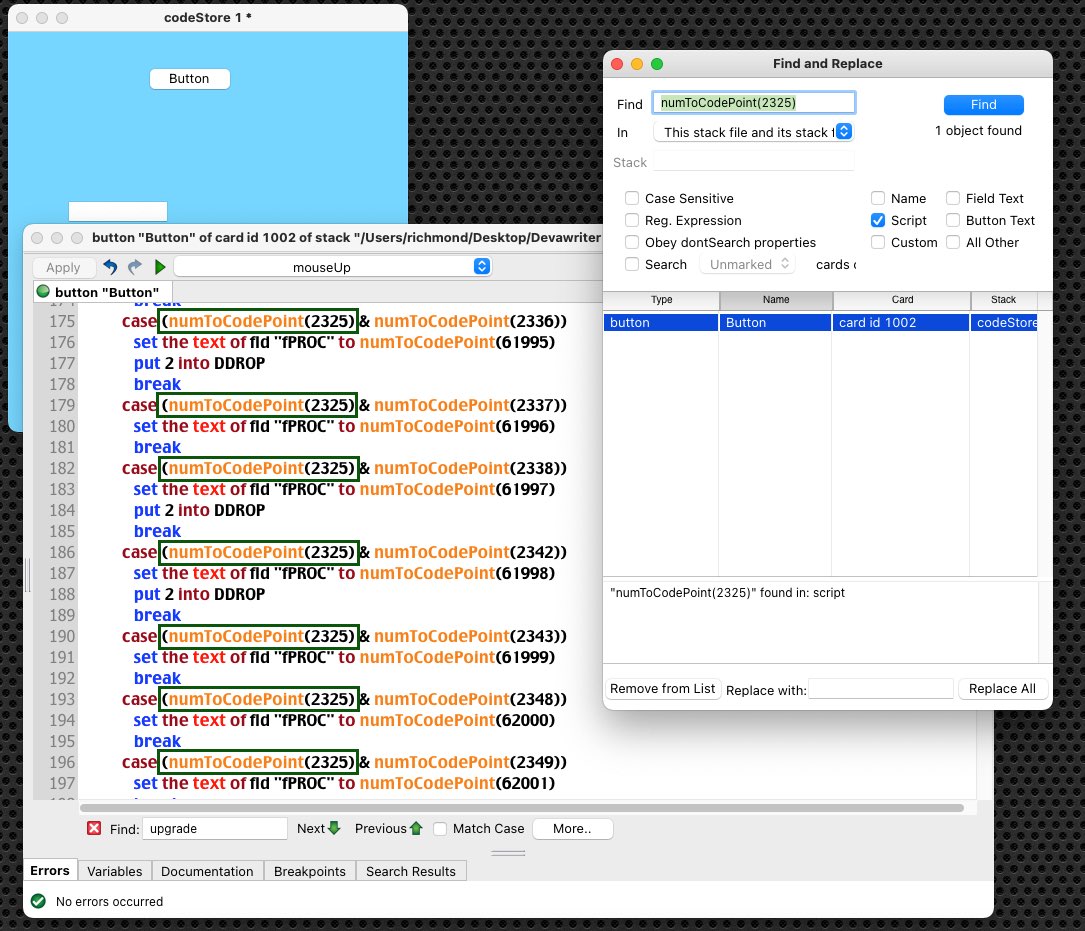
Task: Enable the Case Sensitive checkbox
Action: [x=632, y=199]
